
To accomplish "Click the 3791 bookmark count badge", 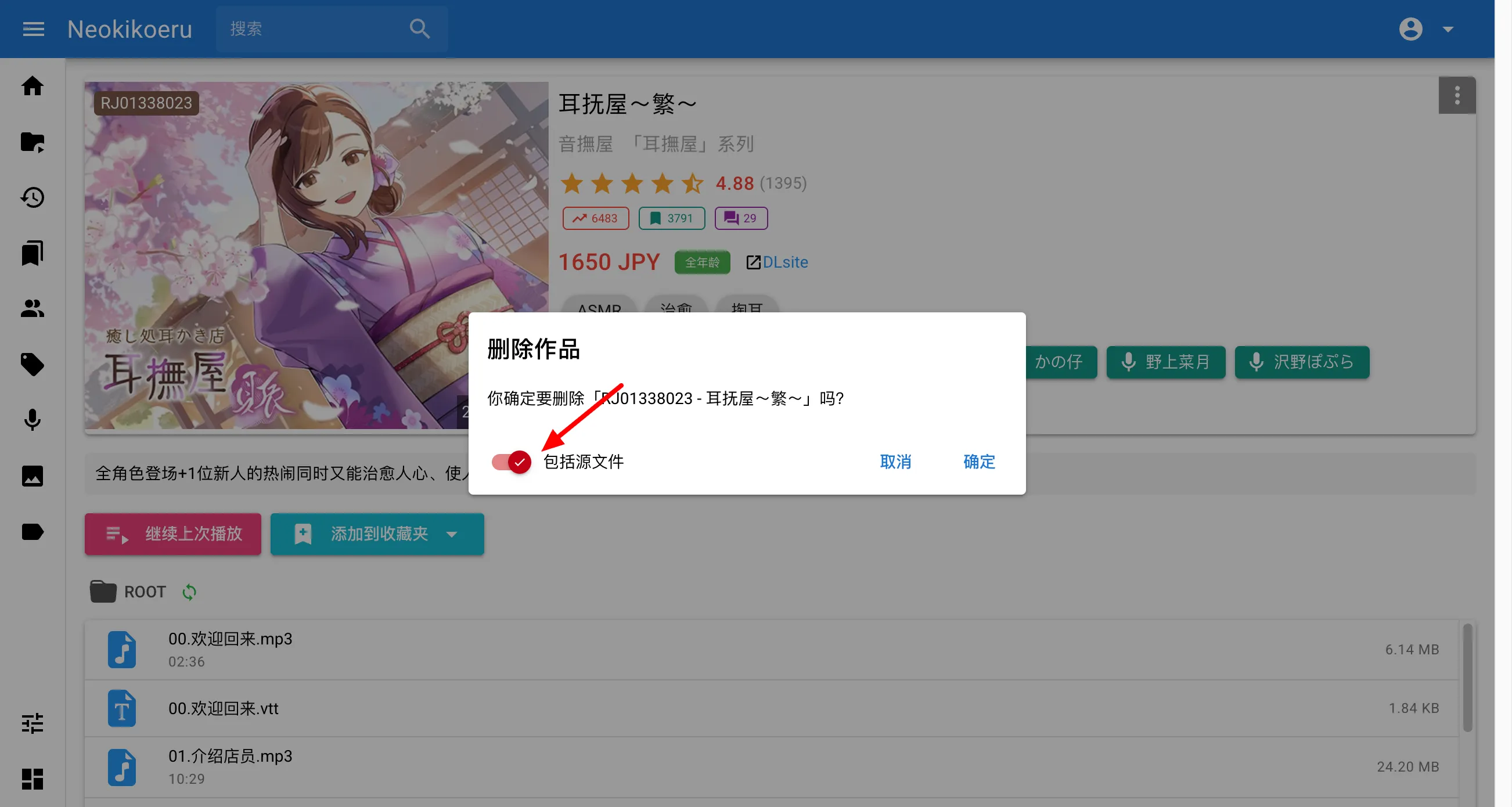I will pyautogui.click(x=671, y=218).
